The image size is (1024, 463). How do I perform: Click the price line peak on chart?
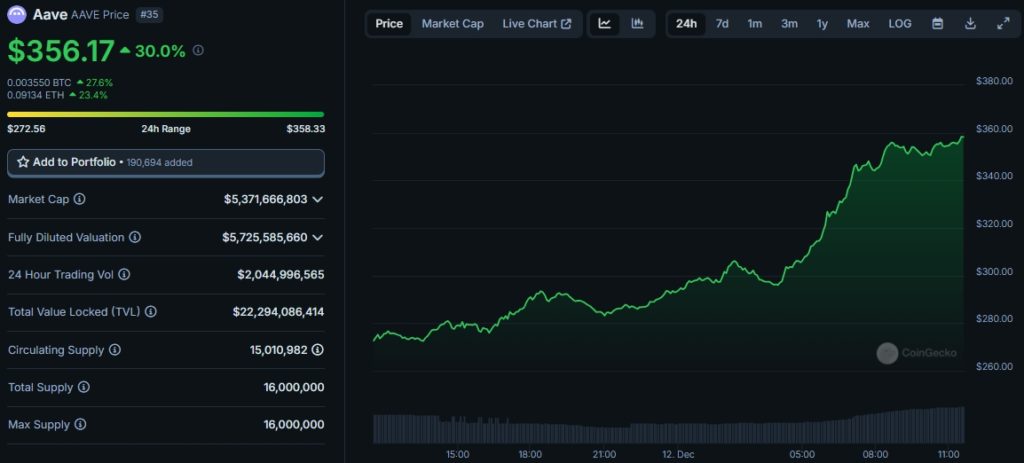click(963, 136)
